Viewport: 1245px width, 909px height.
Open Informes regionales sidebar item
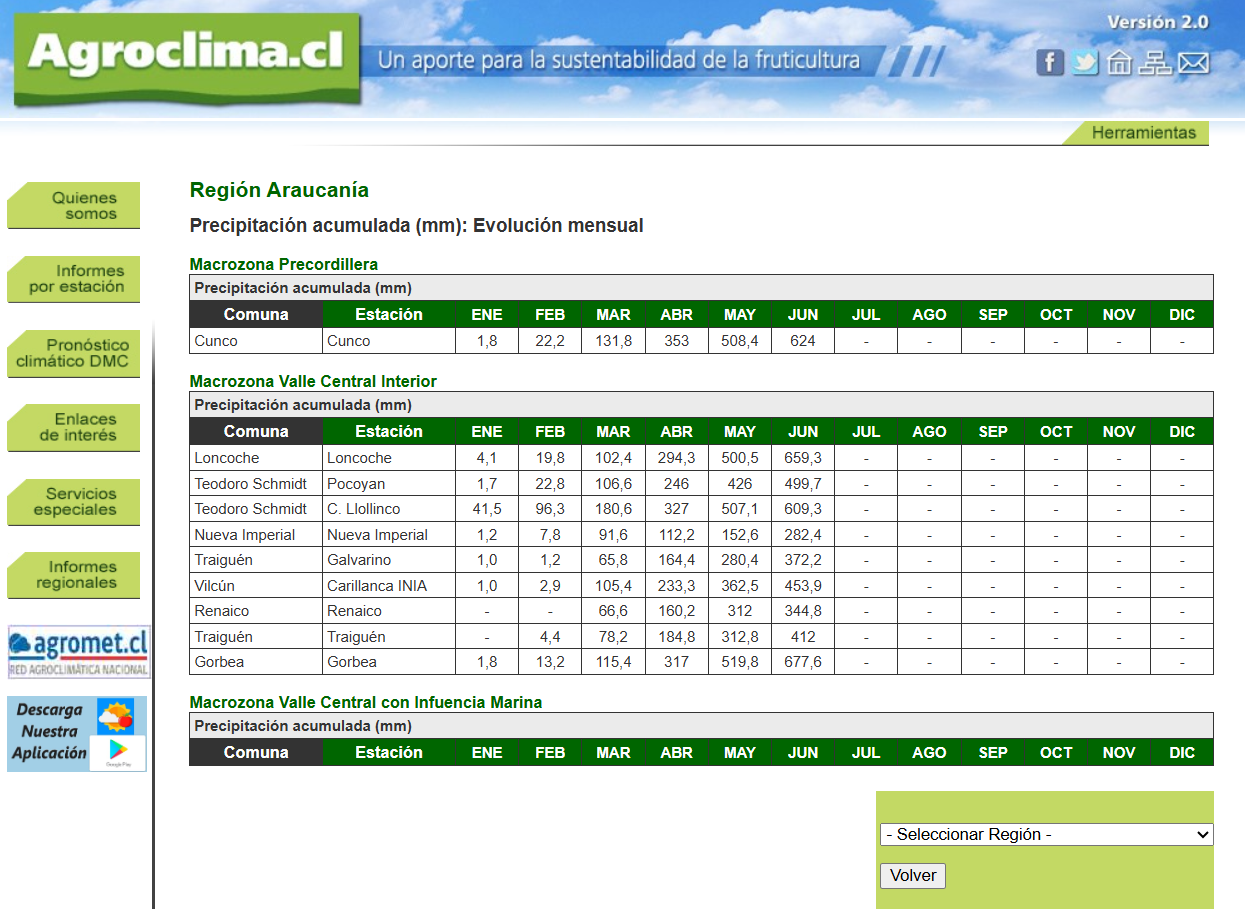74,575
